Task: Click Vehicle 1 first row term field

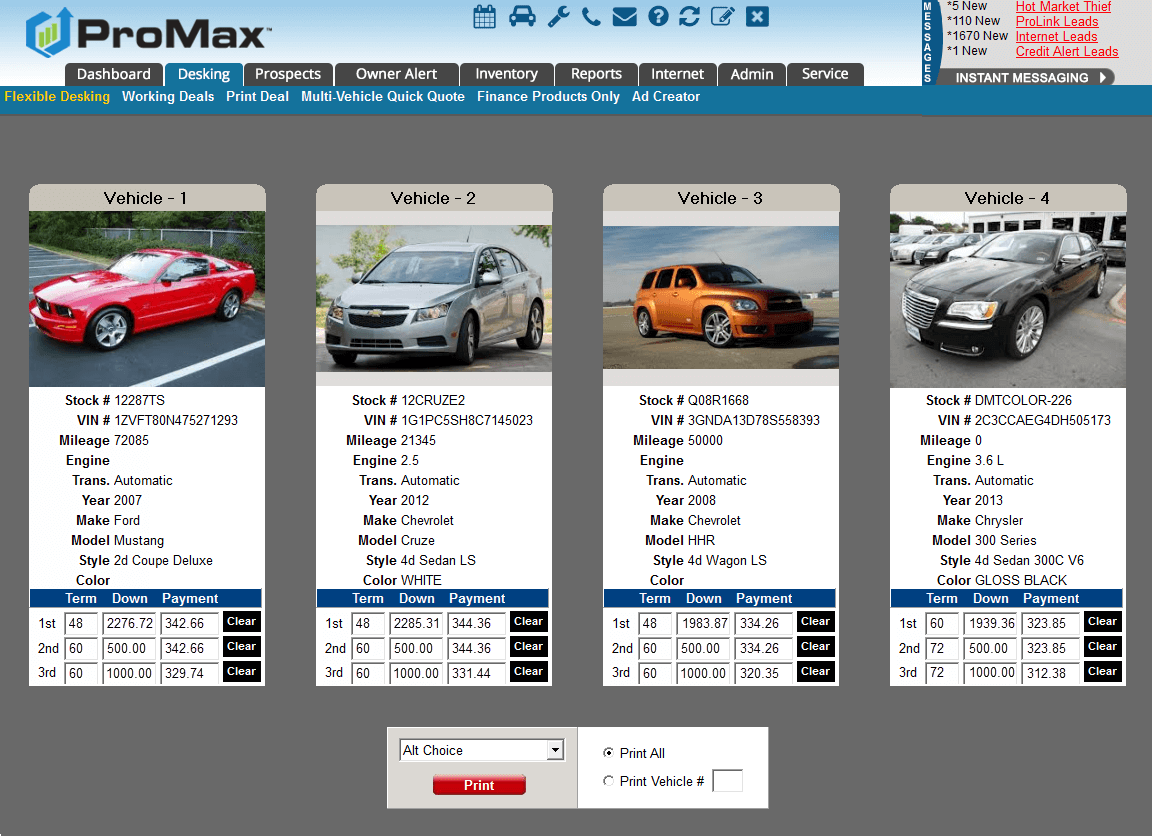Action: click(81, 624)
